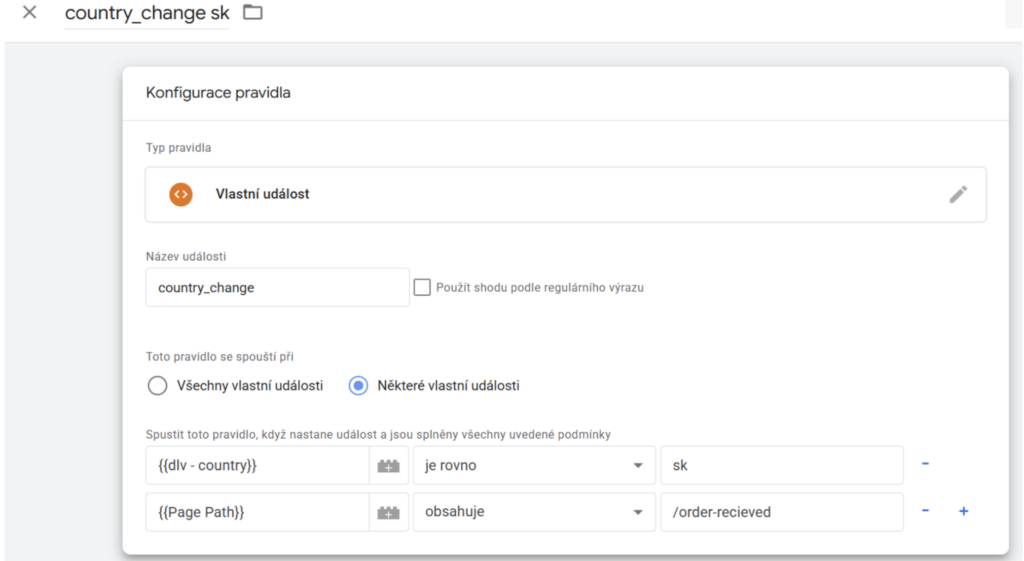Click the Název události 'country_change' field
The height and width of the screenshot is (561, 1024).
(x=276, y=287)
